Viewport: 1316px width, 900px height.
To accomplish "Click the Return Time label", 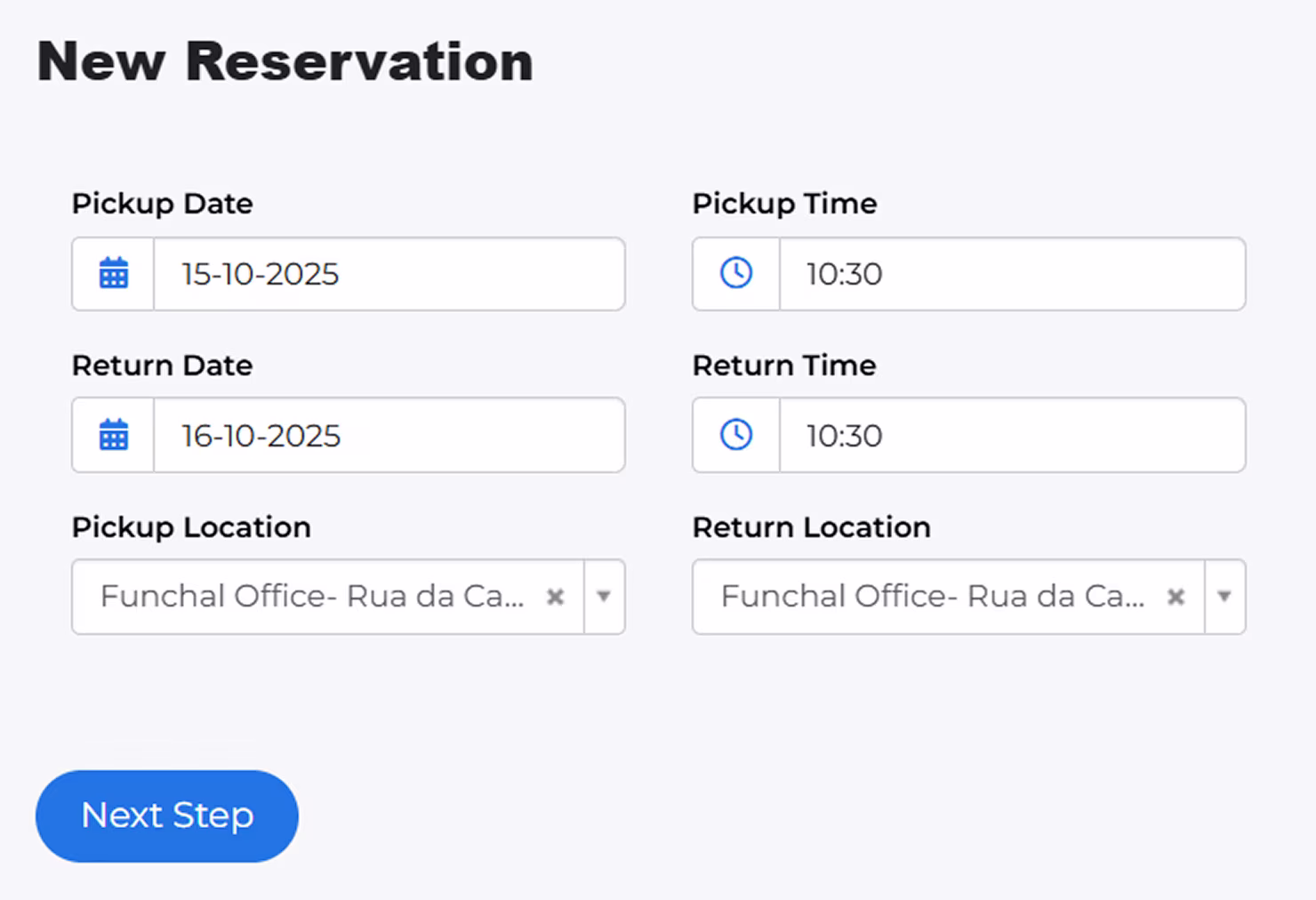I will tap(784, 366).
